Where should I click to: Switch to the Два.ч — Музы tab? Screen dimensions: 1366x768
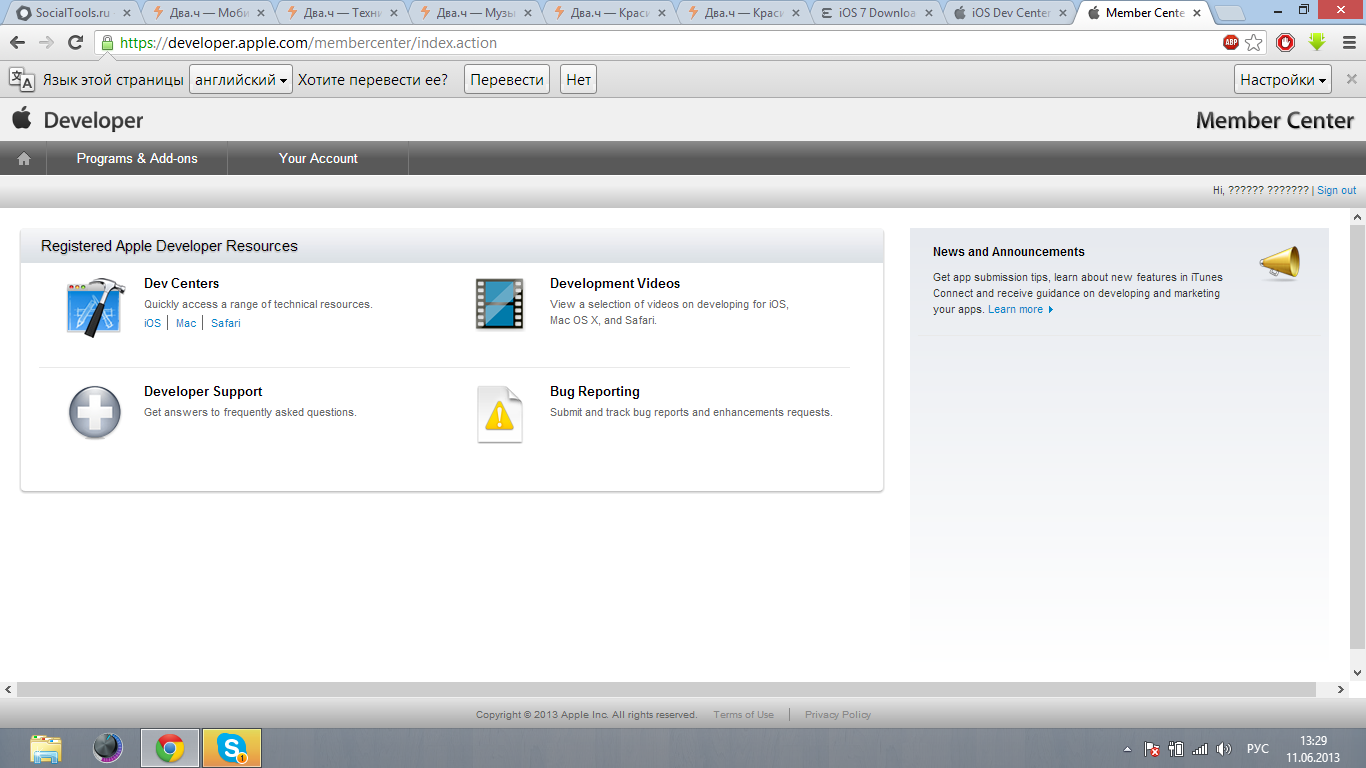click(474, 13)
